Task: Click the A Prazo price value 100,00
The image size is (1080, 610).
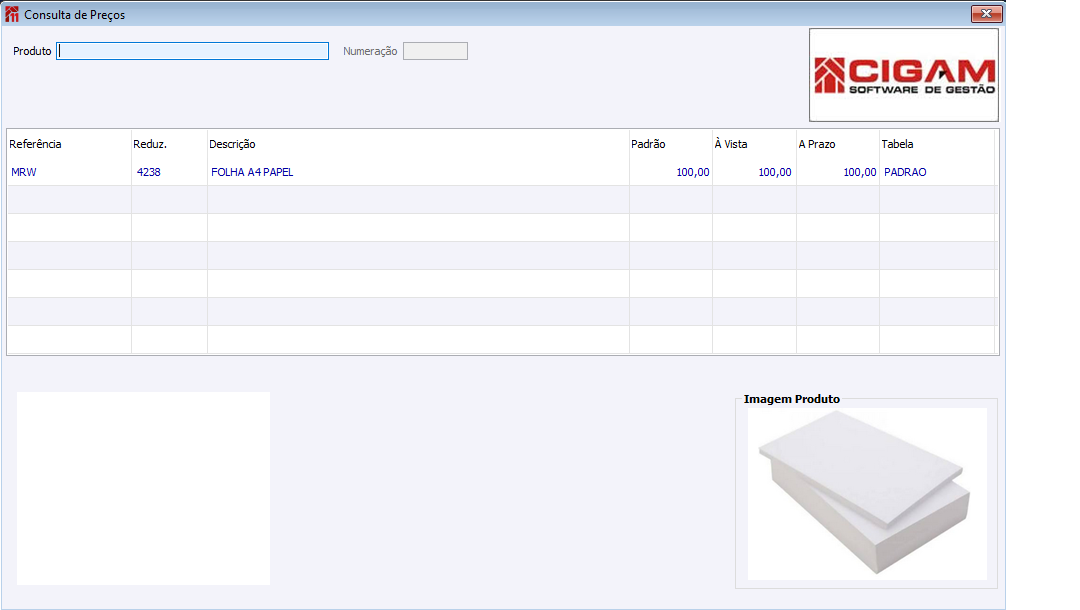Action: 860,172
